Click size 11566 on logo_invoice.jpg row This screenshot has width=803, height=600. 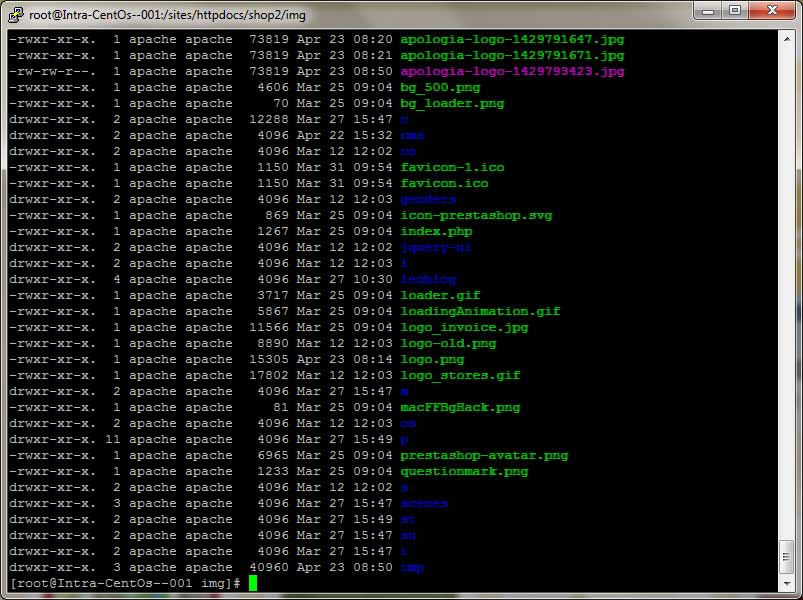269,328
